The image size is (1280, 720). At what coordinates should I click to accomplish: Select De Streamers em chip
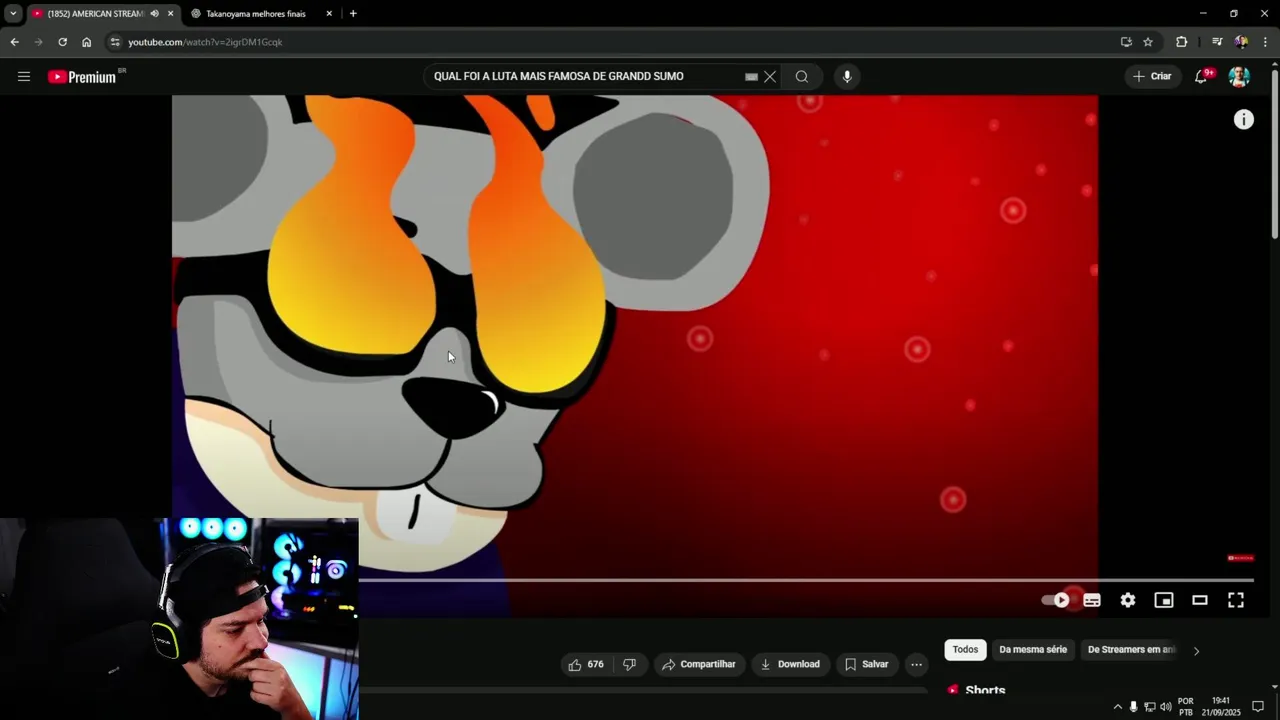[1130, 650]
